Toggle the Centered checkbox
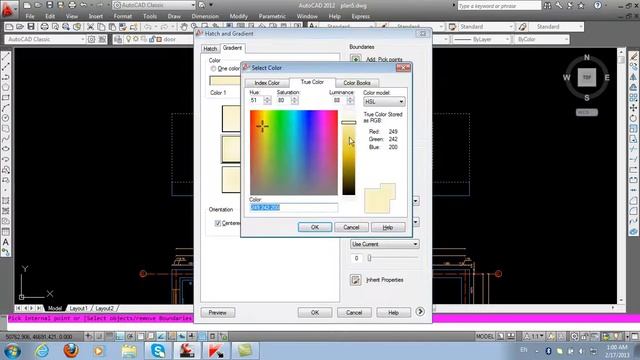Viewport: 640px width, 360px height. 218,223
